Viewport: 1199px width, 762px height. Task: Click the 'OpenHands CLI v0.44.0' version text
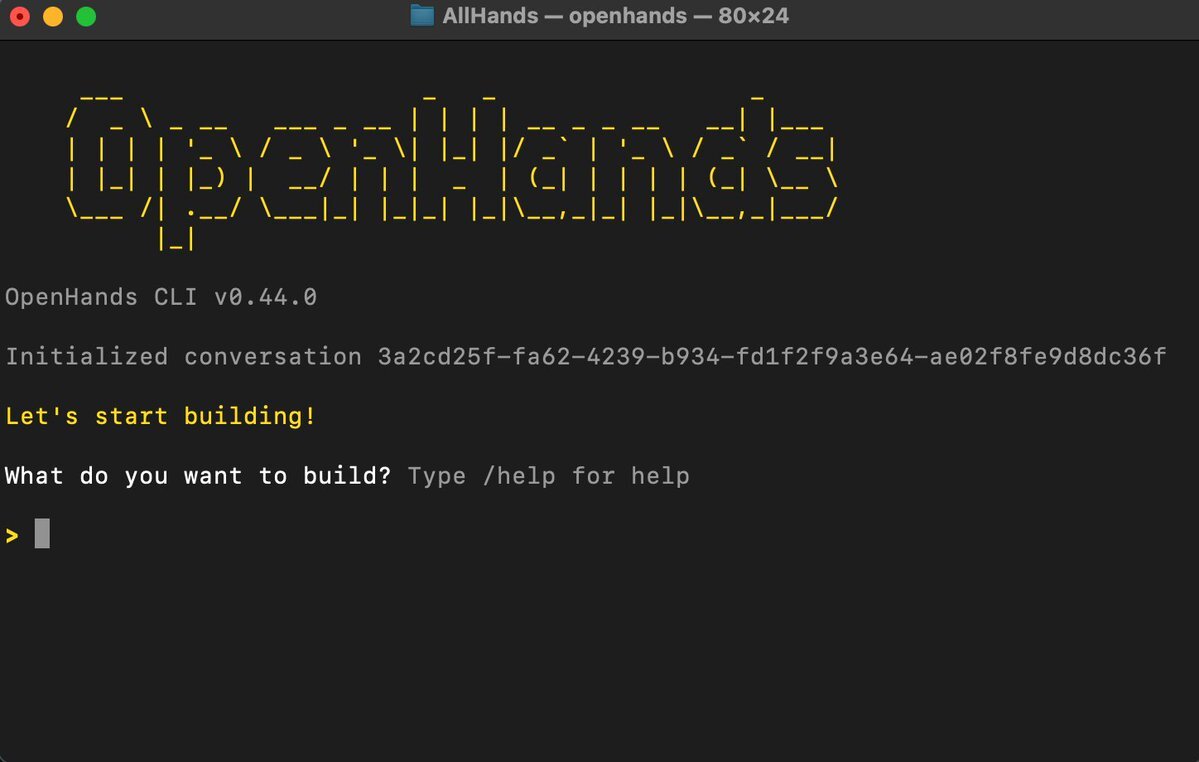(161, 297)
